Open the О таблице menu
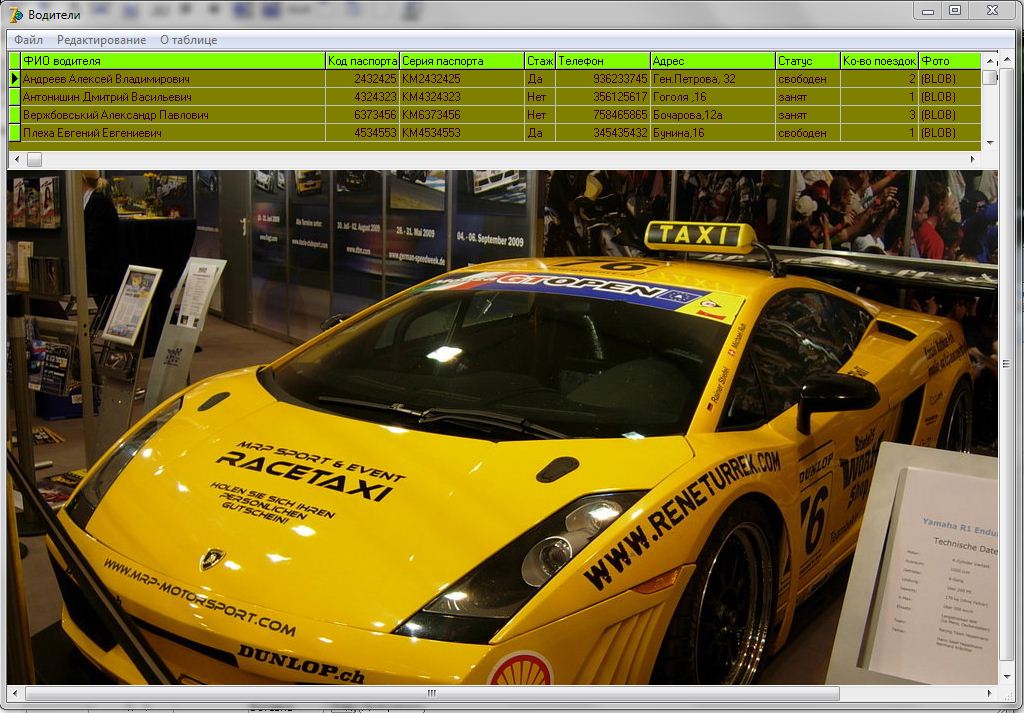1024x713 pixels. click(189, 40)
